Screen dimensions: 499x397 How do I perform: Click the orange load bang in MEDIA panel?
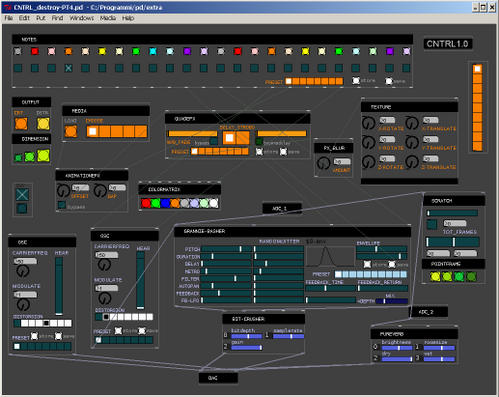click(71, 131)
